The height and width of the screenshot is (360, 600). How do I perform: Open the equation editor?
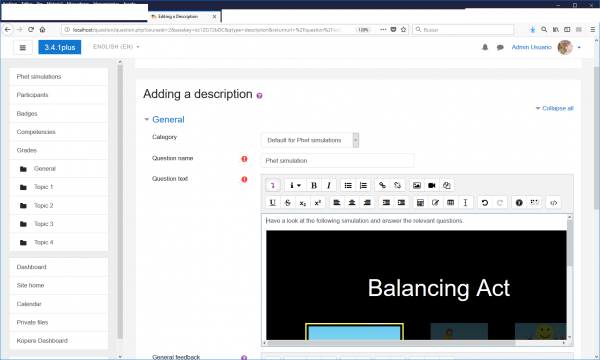click(x=420, y=203)
